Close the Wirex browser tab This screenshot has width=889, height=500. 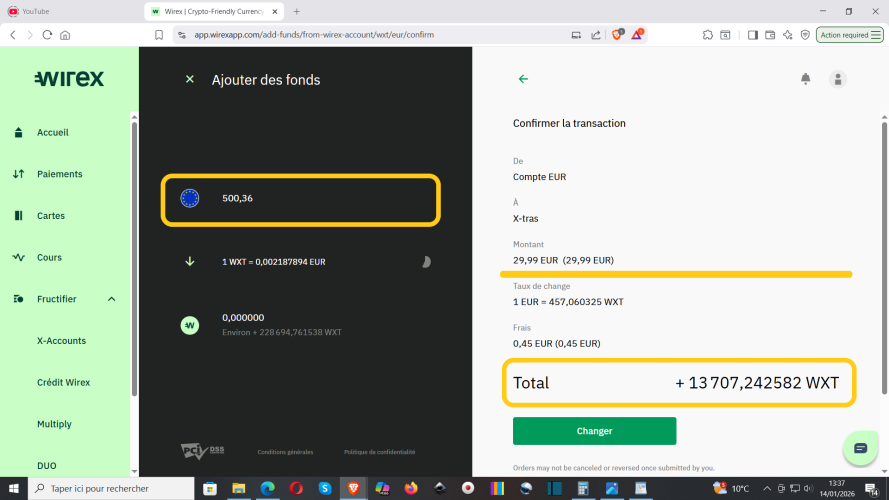[x=274, y=11]
